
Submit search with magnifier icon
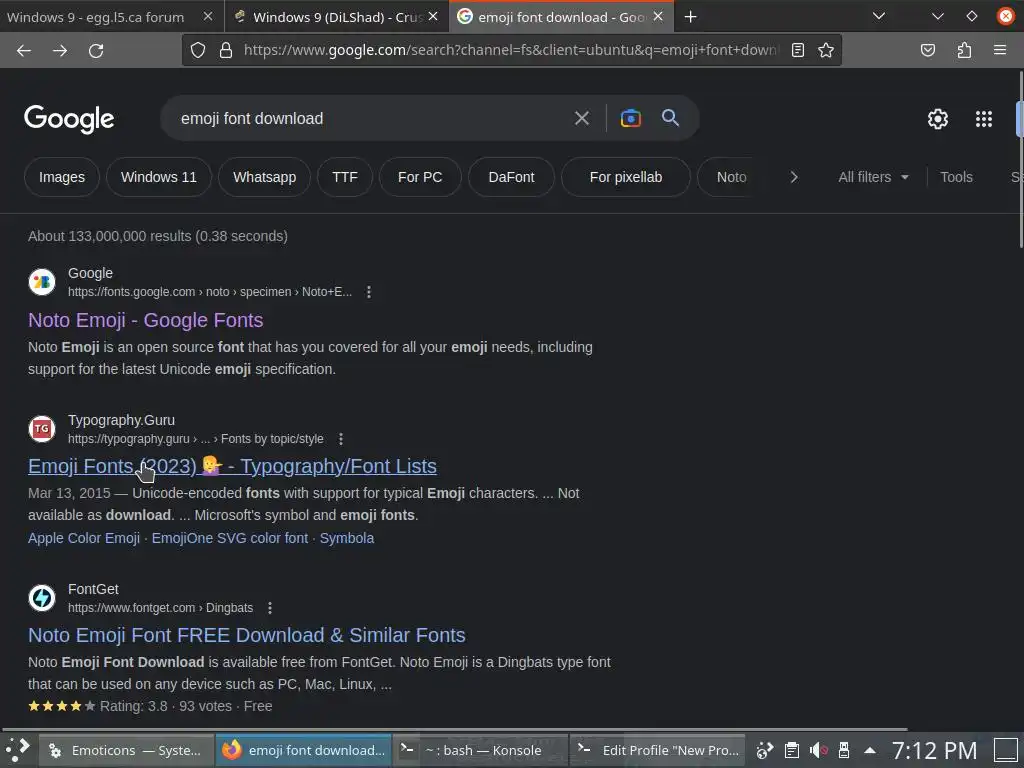tap(671, 118)
